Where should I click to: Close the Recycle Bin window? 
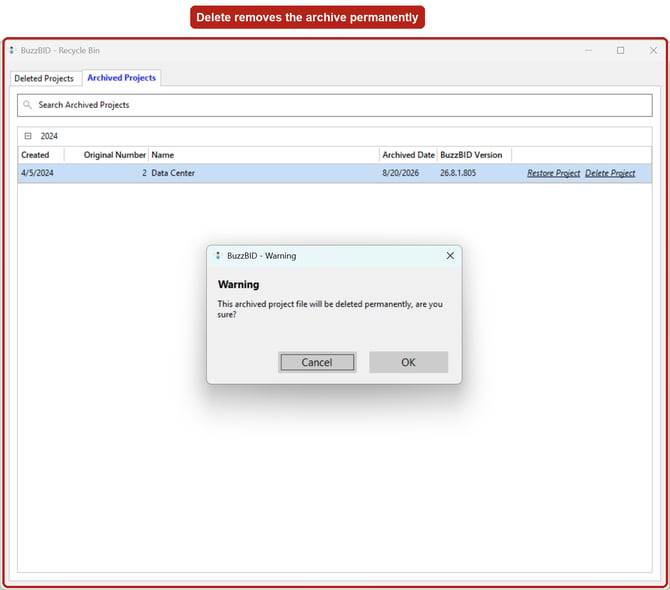(x=653, y=50)
